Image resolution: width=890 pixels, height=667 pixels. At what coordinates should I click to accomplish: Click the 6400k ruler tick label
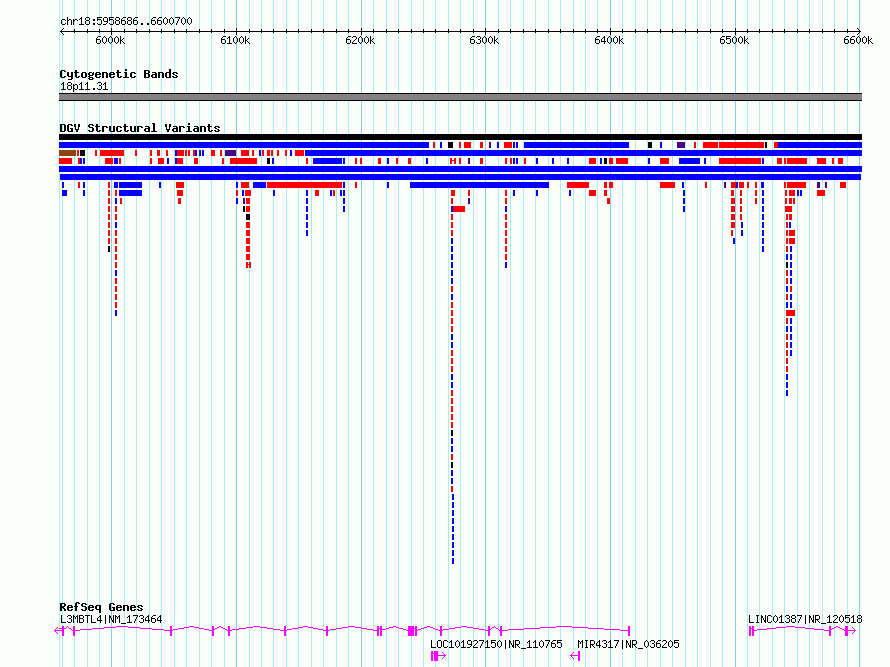609,40
